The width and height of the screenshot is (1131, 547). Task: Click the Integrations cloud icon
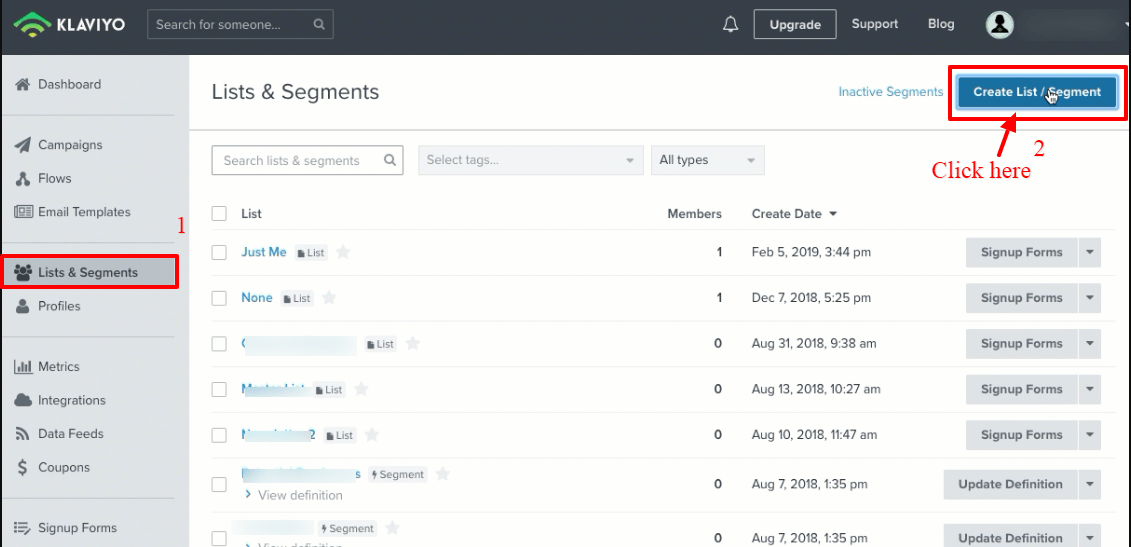pyautogui.click(x=23, y=401)
